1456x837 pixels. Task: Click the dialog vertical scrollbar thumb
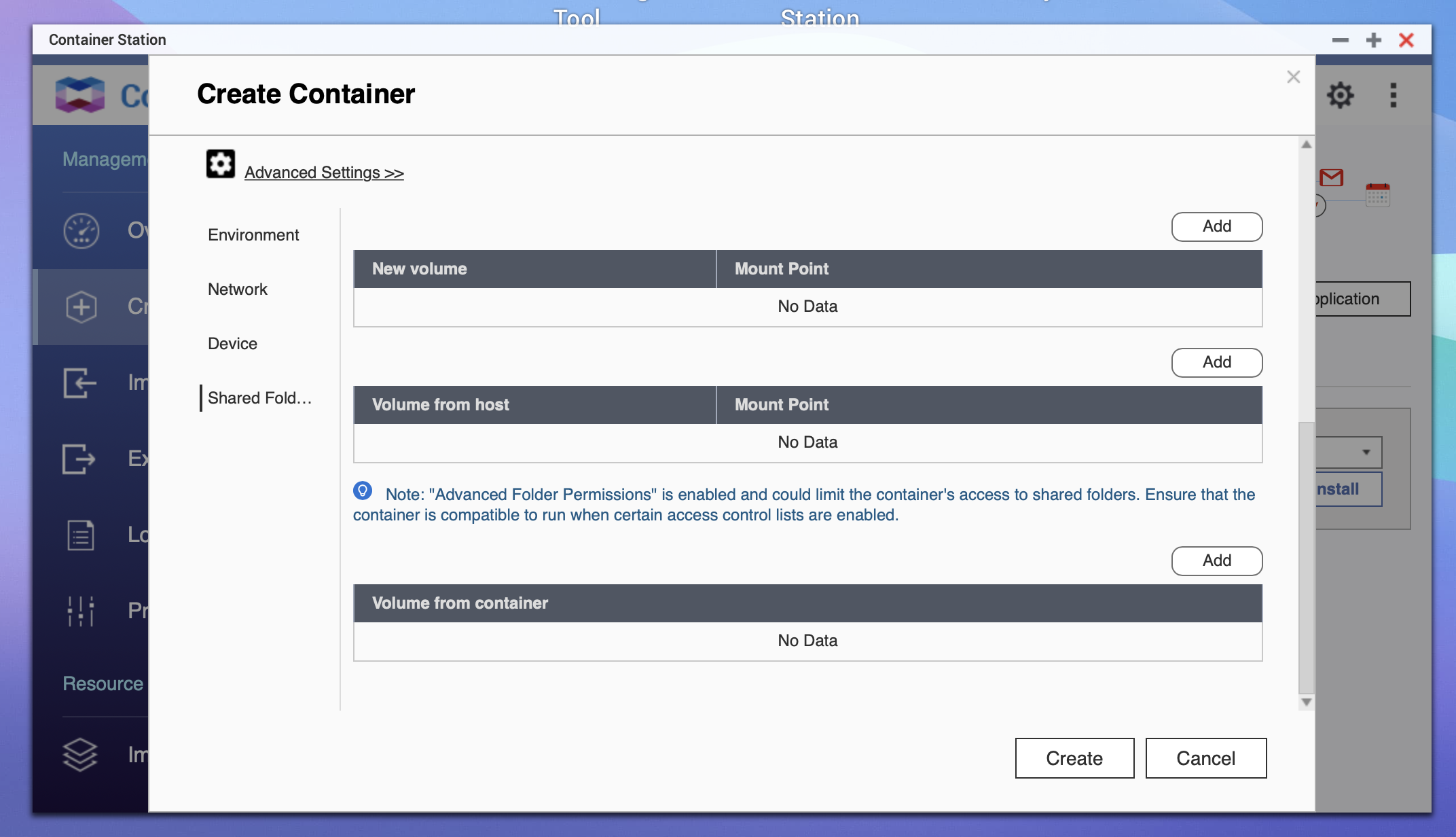click(x=1306, y=557)
